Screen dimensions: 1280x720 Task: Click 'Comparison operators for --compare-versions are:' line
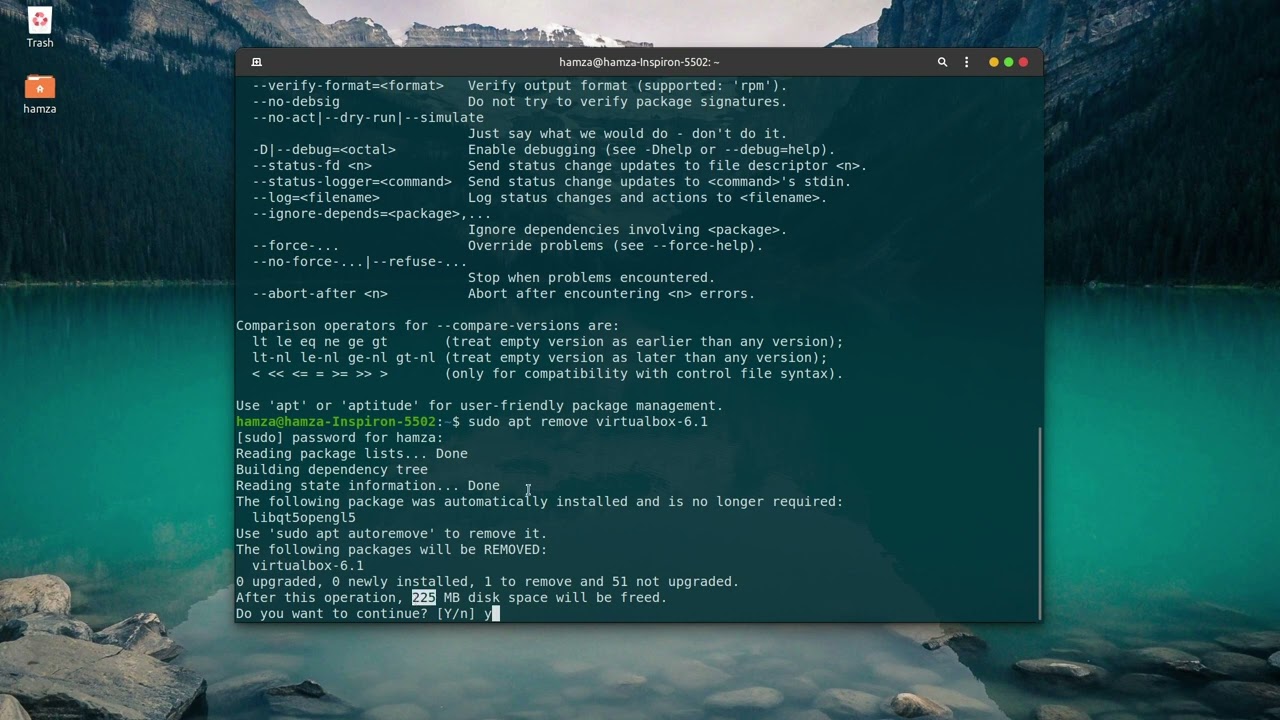[x=428, y=325]
